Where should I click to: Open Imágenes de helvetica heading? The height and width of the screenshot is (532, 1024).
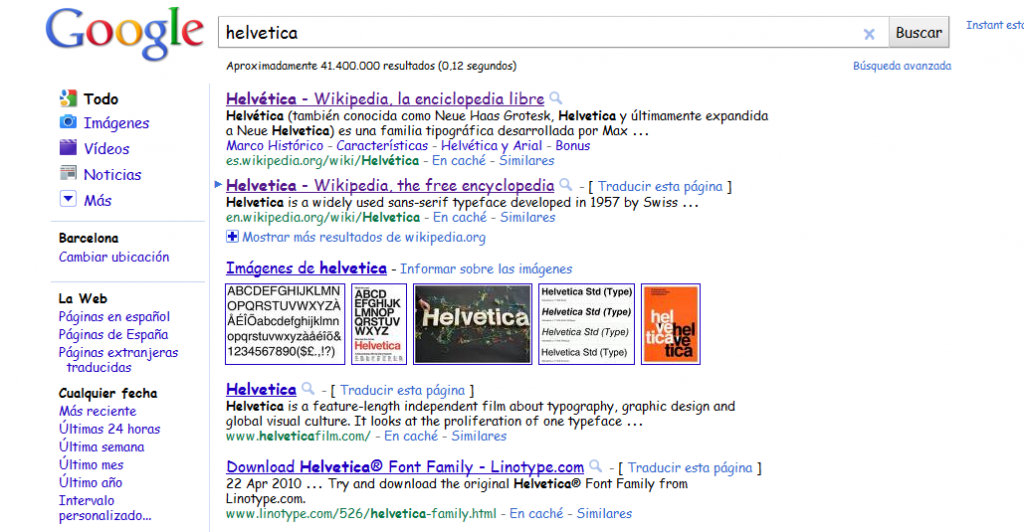point(306,268)
